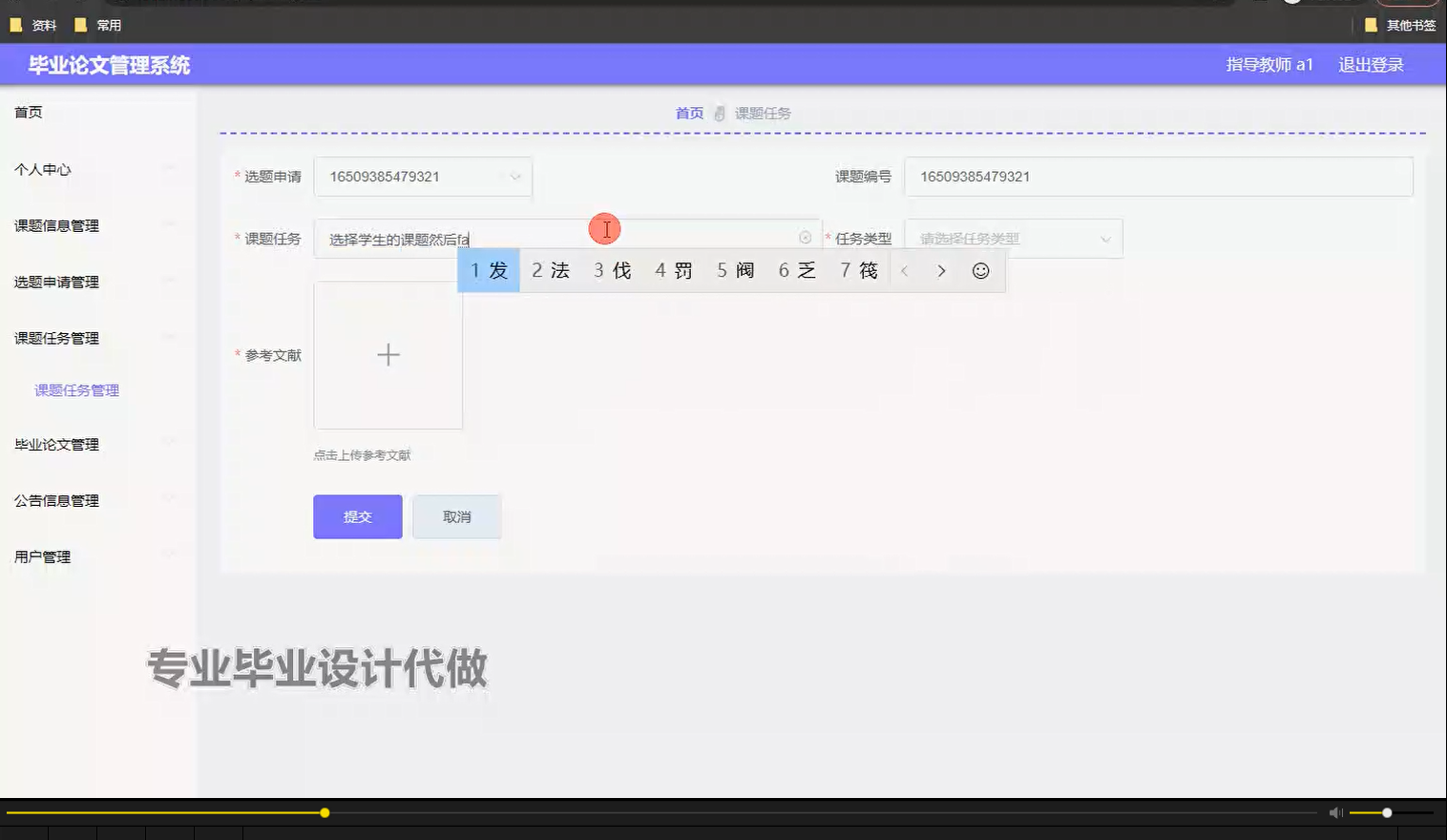
Task: Open the emoji picker on the IME bar
Action: tap(980, 271)
